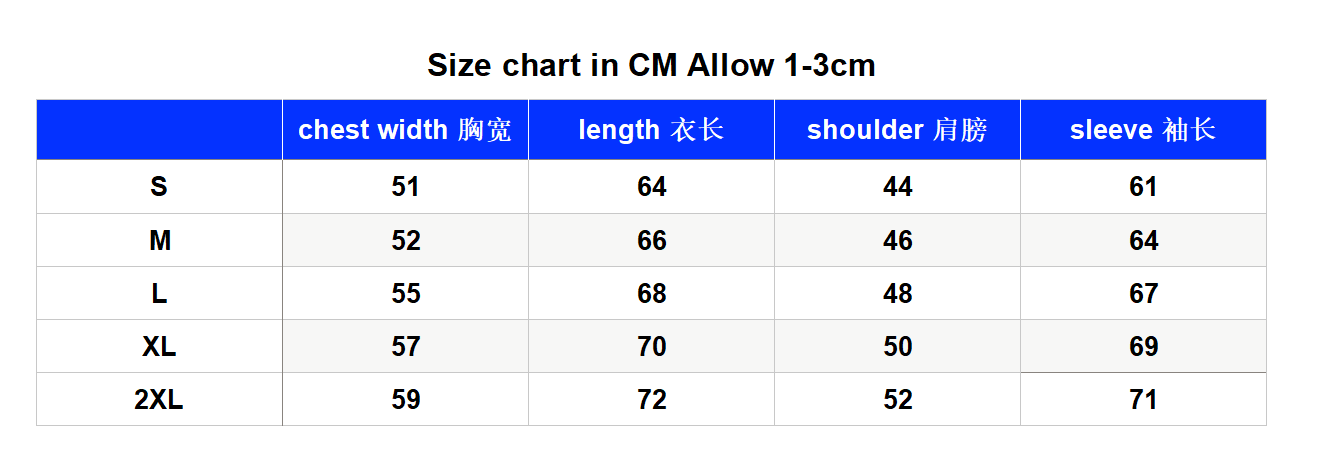Screen dimensions: 1319x455
Task: Click the chest width column header
Action: [405, 130]
